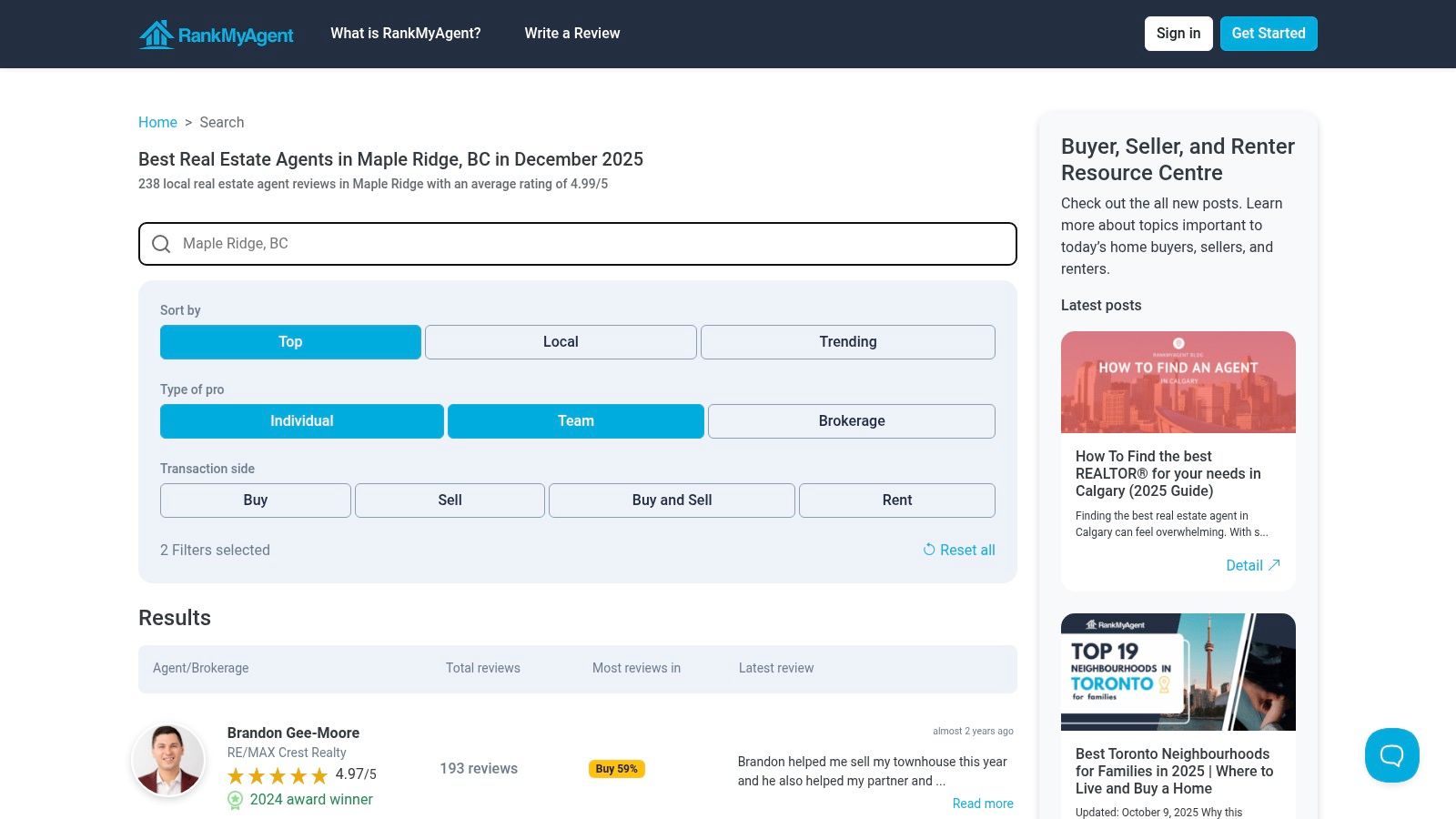The width and height of the screenshot is (1456, 819).
Task: Select the Buy transaction side
Action: tap(256, 500)
